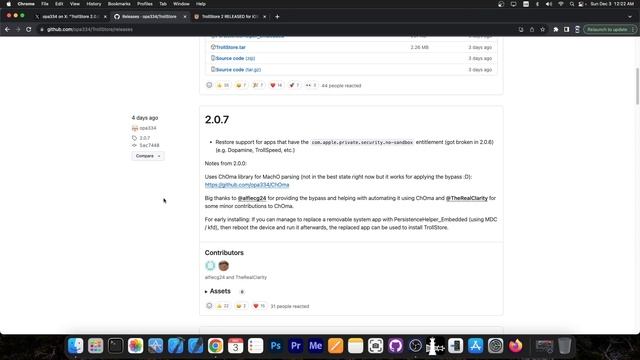
Task: Open Spotlight search in menu bar
Action: coord(572,4)
